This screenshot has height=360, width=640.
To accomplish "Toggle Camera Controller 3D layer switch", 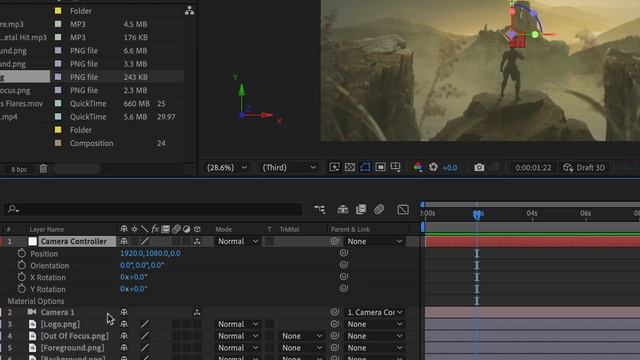I will tap(197, 242).
